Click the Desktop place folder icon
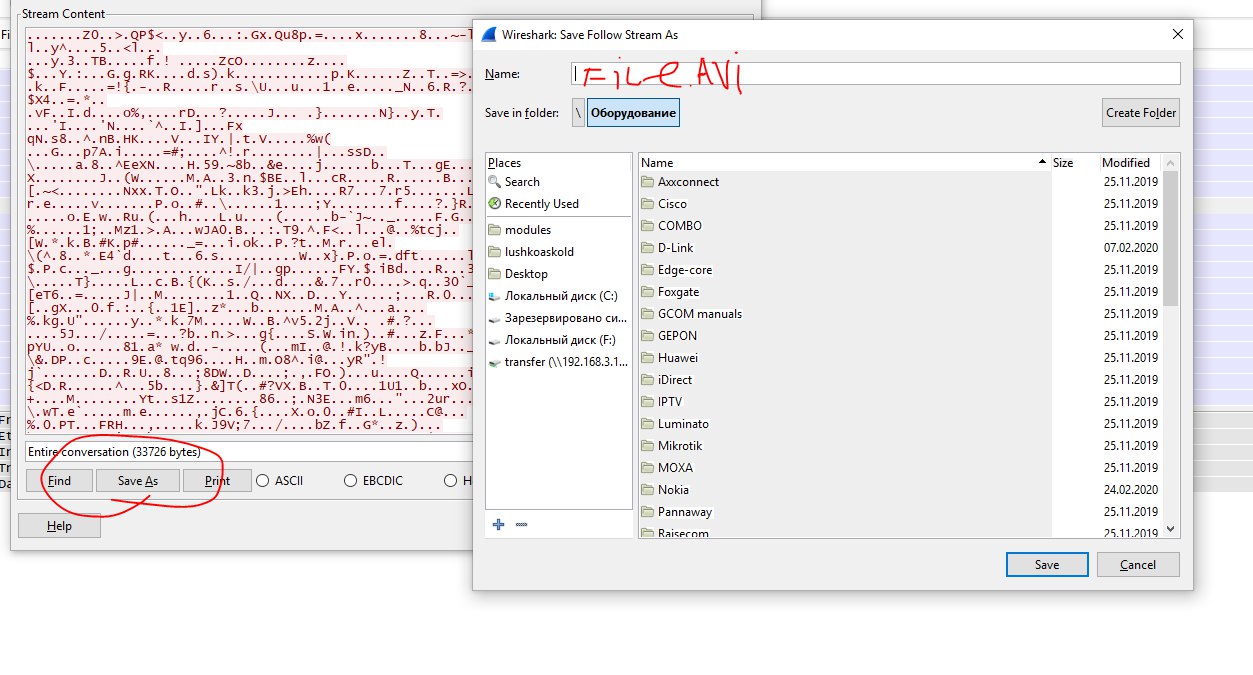Screen dimensions: 1253x675 494,274
